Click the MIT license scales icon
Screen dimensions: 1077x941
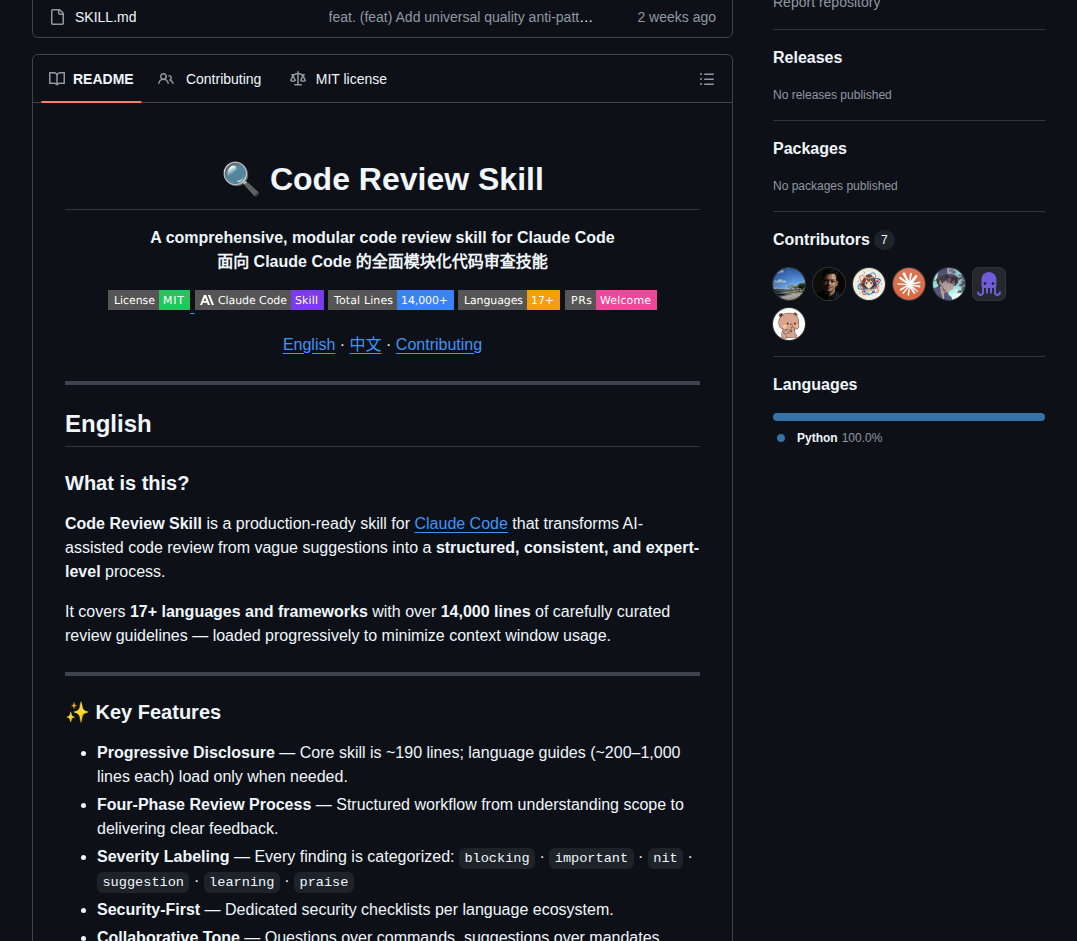coord(297,79)
